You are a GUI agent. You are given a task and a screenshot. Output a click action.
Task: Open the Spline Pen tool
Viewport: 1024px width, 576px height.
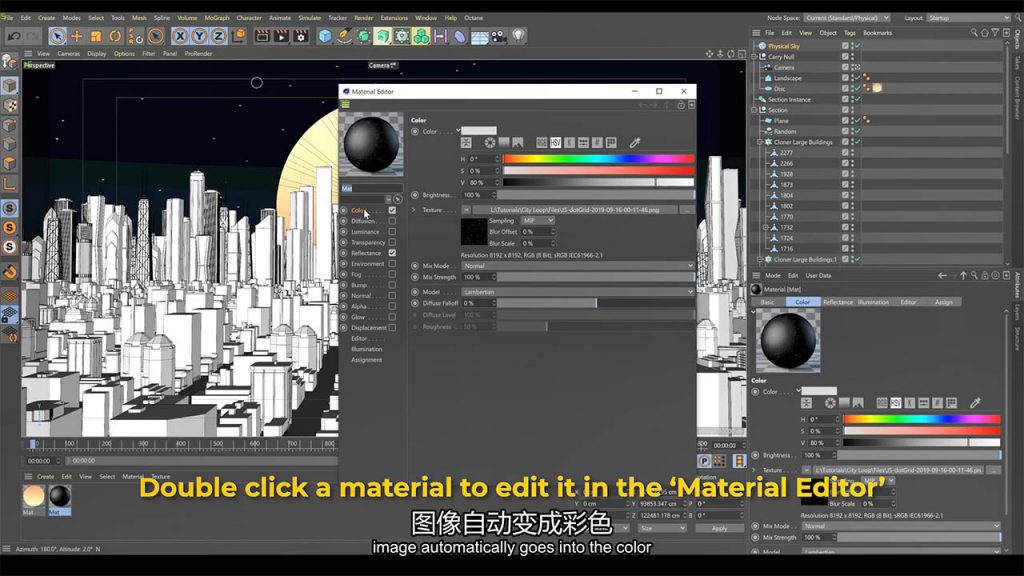(344, 37)
